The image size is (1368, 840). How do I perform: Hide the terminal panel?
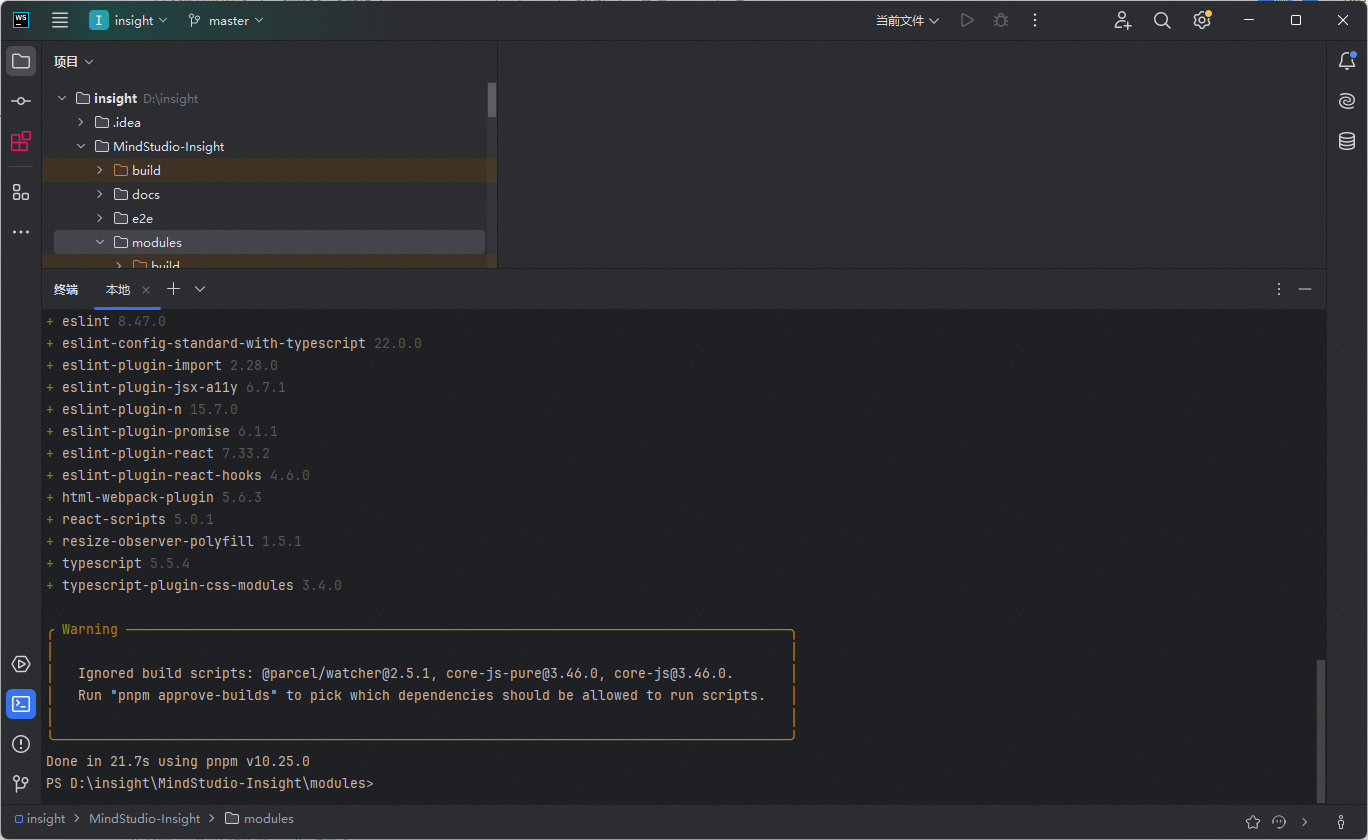(1305, 289)
